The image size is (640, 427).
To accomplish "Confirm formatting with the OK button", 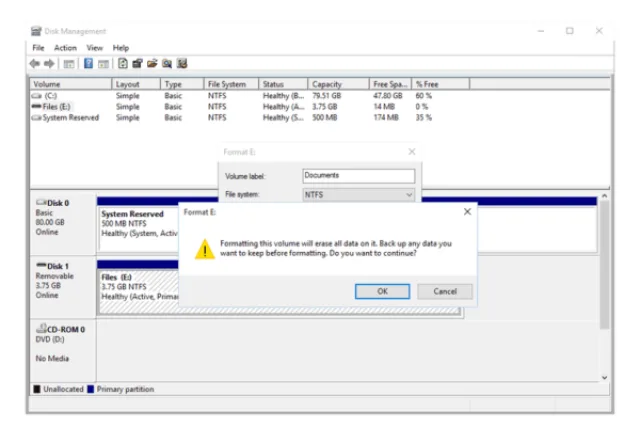I will [382, 291].
